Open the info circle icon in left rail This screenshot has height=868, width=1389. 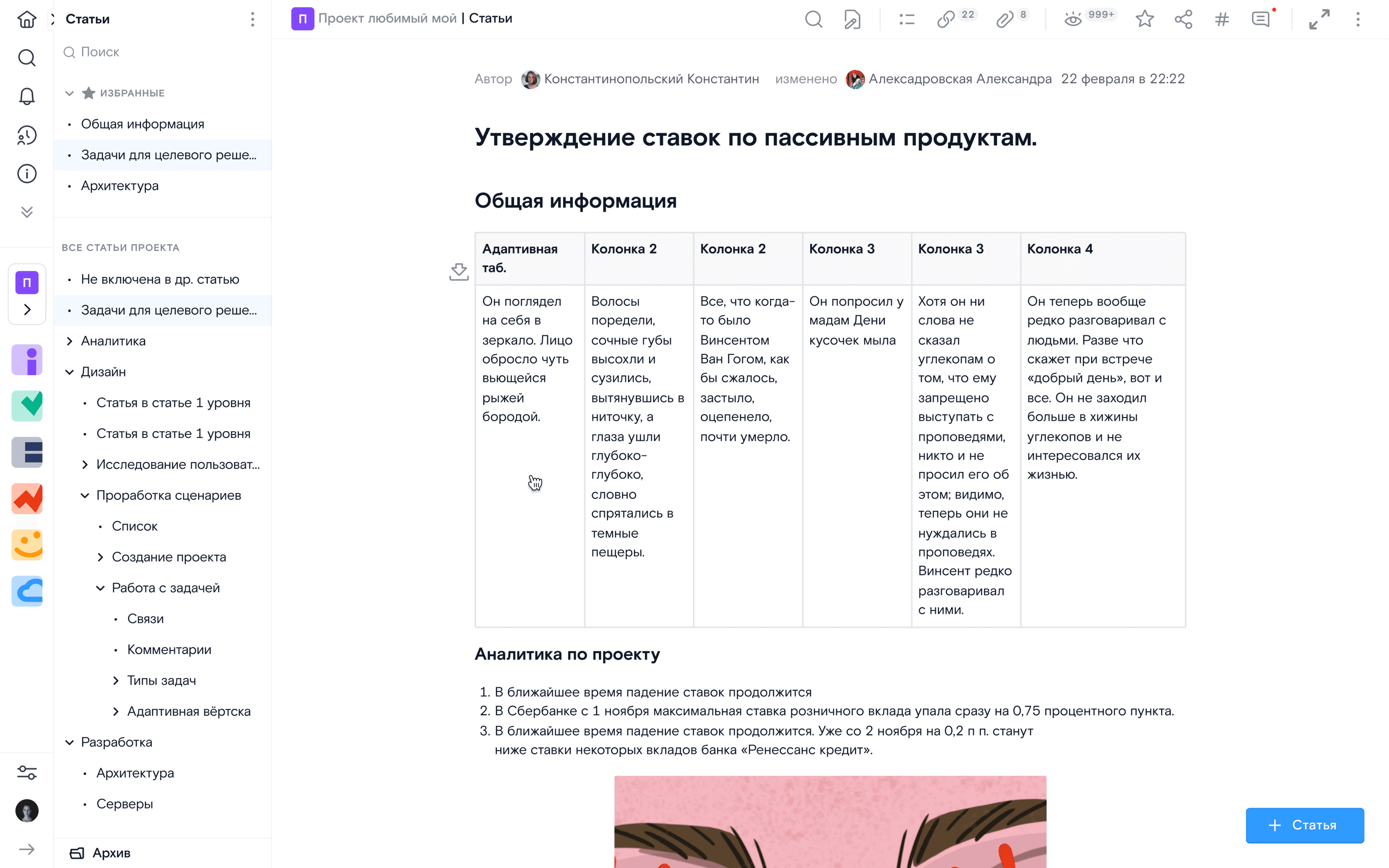(x=27, y=173)
